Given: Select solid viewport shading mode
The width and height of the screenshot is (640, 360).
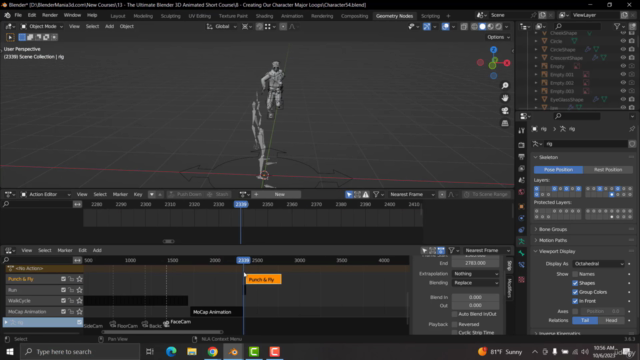Looking at the screenshot, I should click(482, 27).
